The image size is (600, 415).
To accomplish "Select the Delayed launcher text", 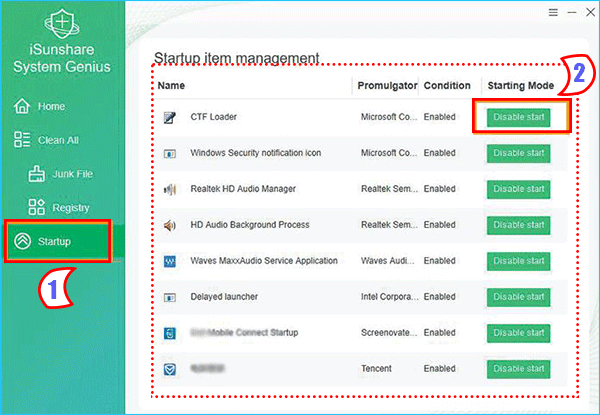I will [x=224, y=296].
